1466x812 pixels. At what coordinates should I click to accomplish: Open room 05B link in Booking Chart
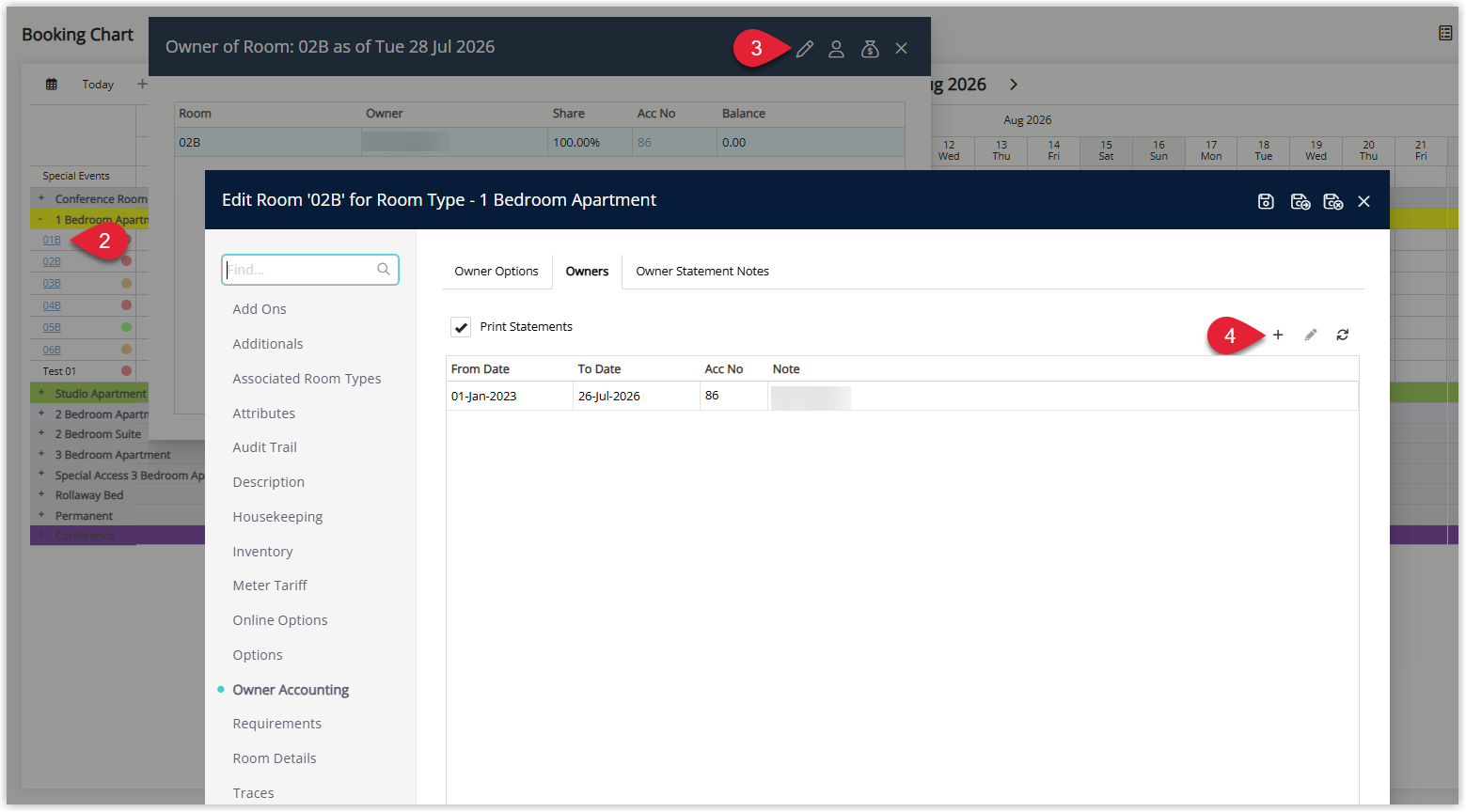click(52, 328)
